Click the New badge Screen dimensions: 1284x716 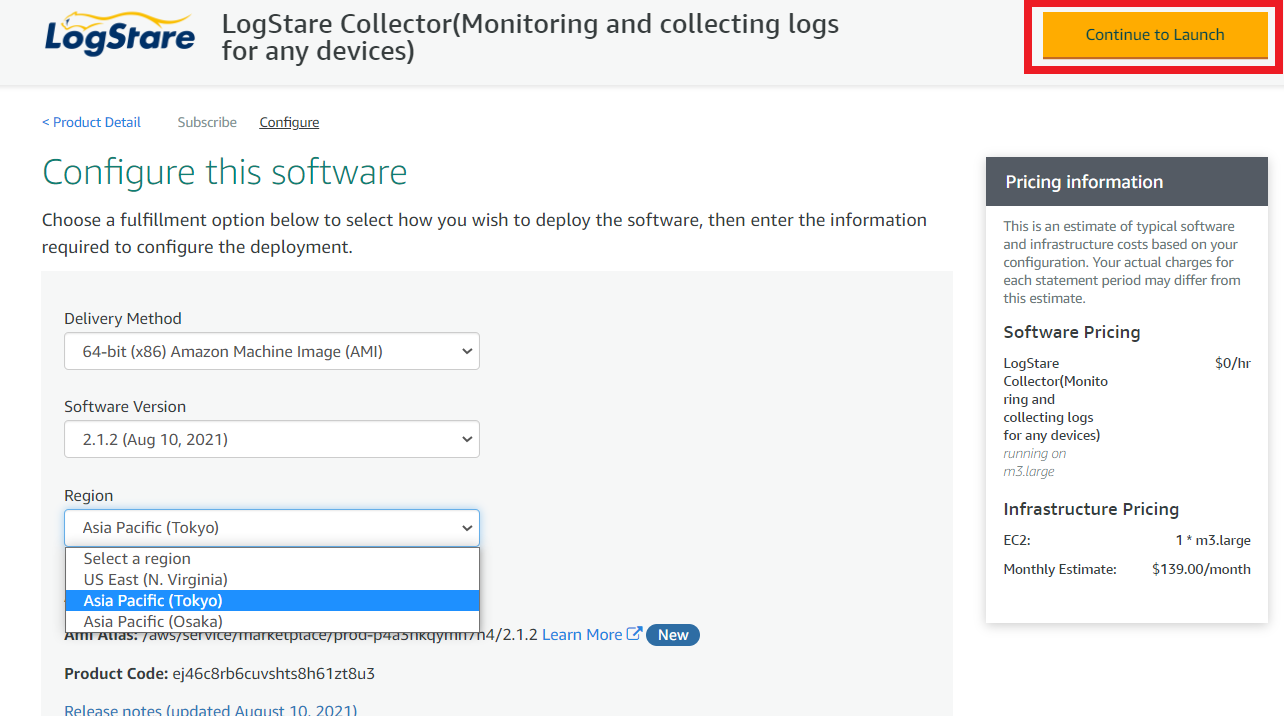point(673,634)
